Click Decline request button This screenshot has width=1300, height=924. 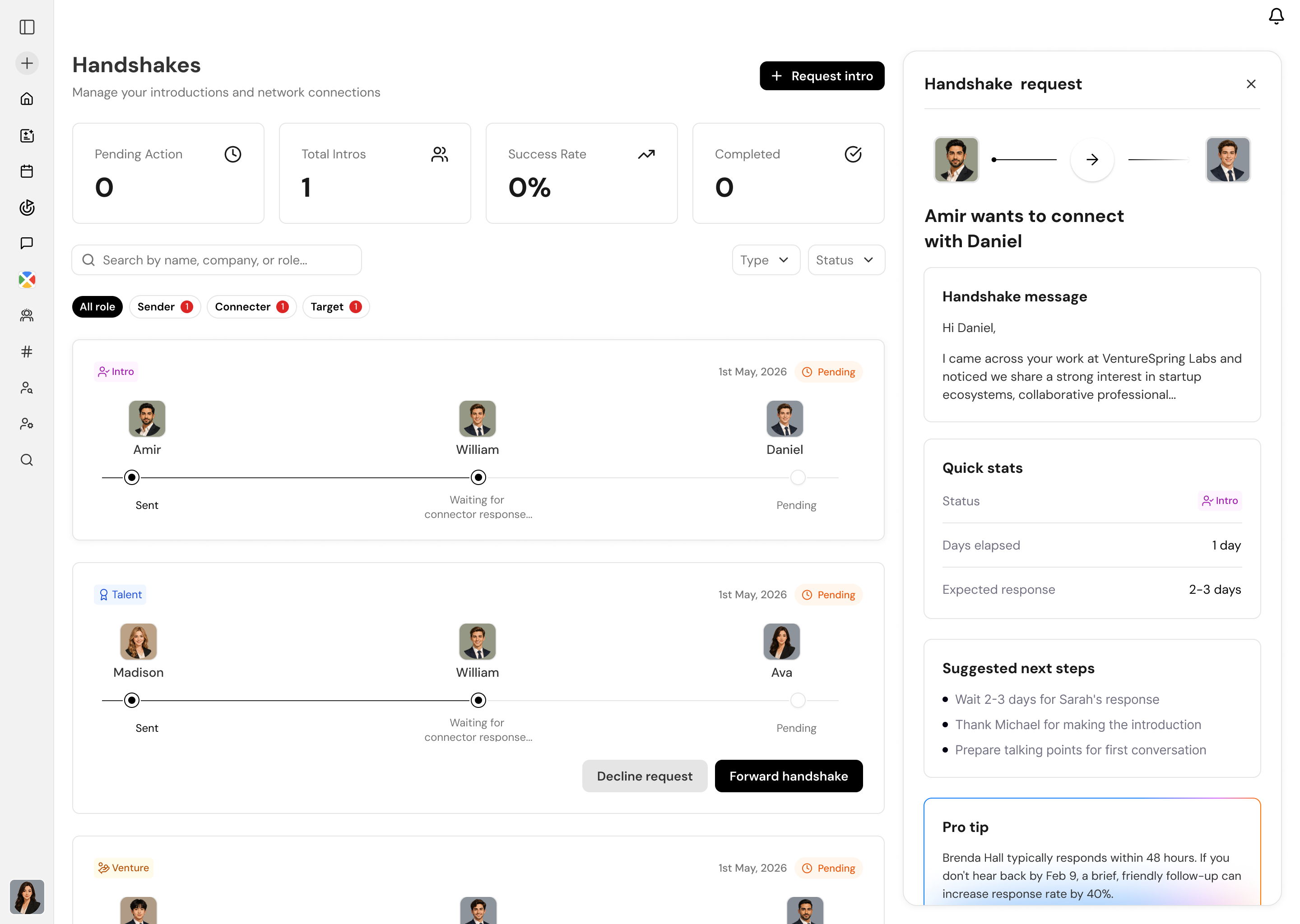coord(644,776)
